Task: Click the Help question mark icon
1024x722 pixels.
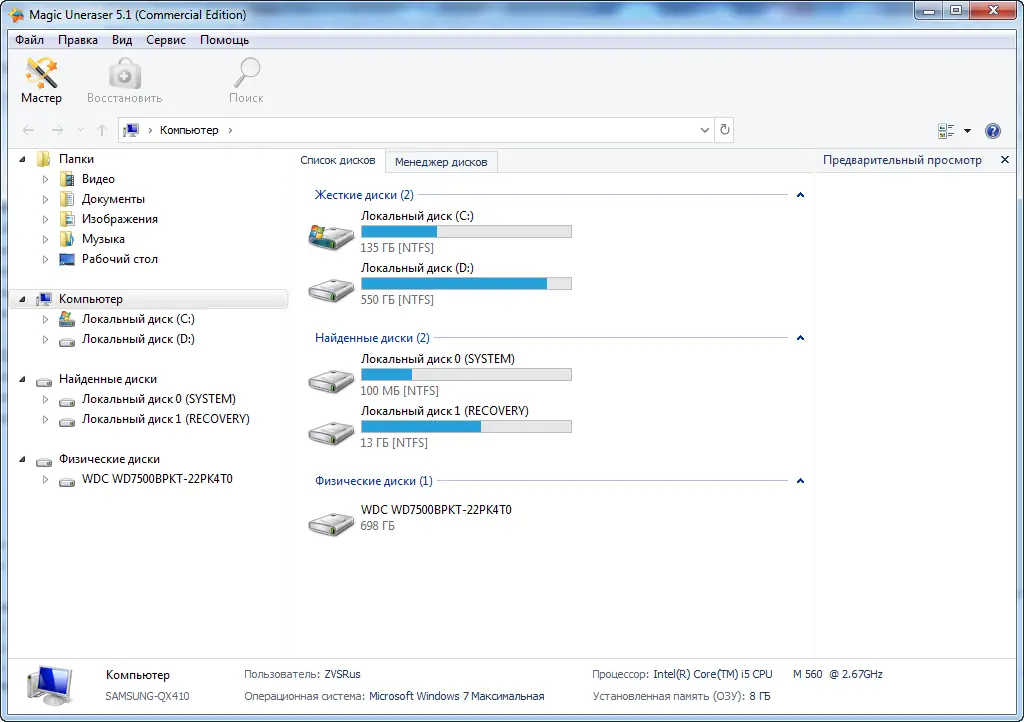Action: [x=992, y=130]
